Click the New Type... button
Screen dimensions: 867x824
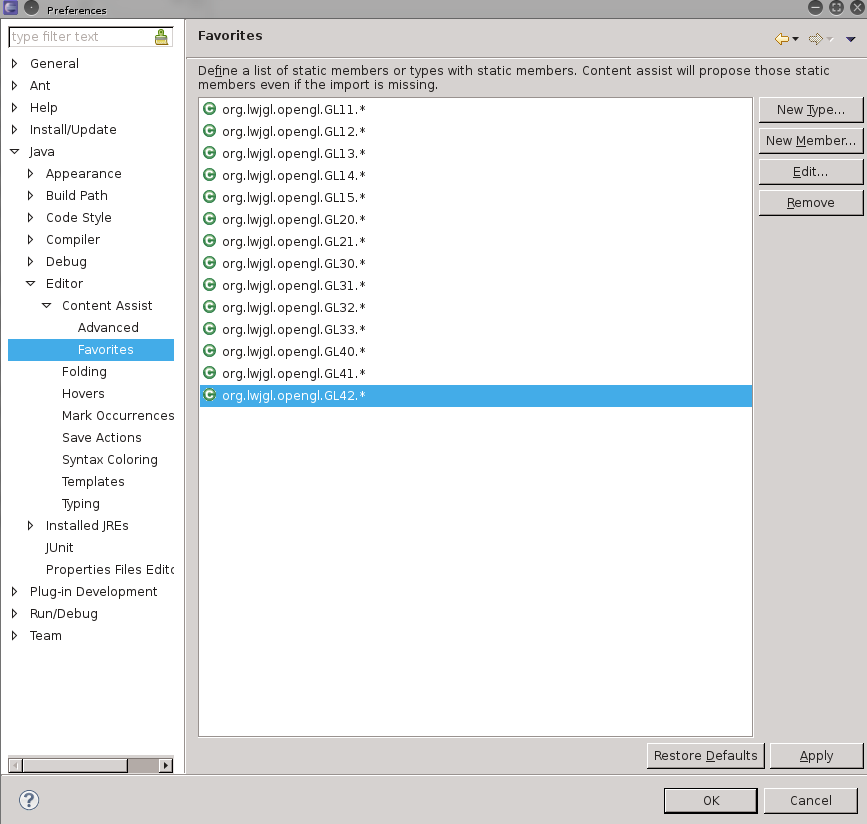click(811, 109)
